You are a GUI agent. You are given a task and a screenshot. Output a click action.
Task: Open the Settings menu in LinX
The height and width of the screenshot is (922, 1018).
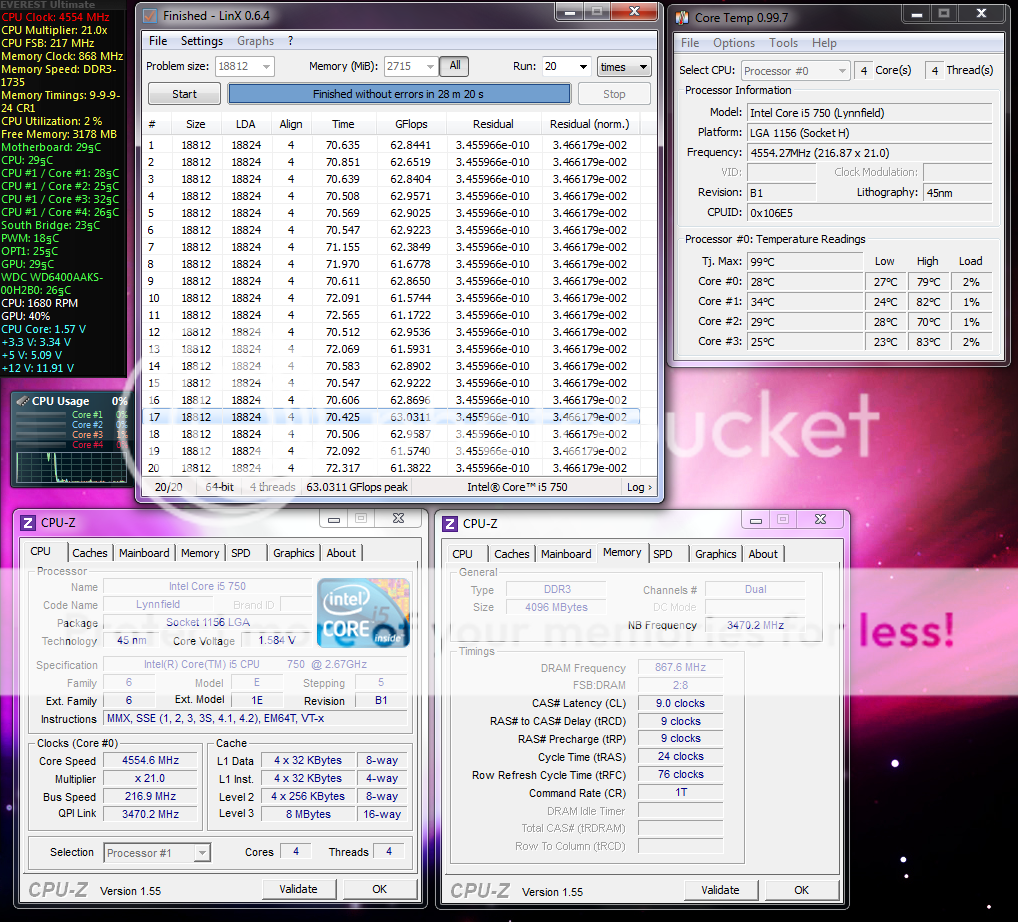click(202, 41)
